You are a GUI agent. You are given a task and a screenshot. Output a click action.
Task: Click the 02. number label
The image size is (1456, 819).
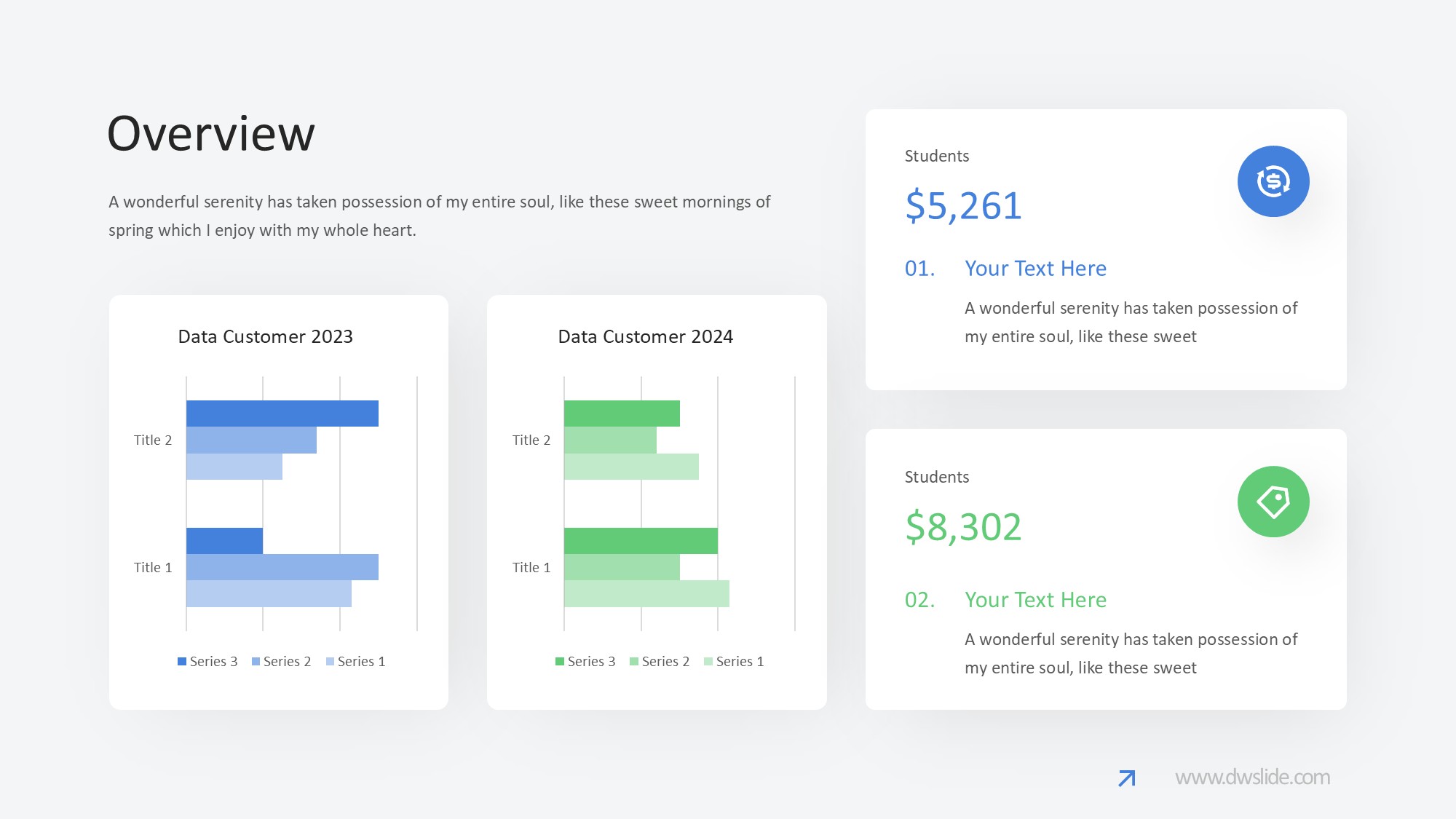[919, 600]
